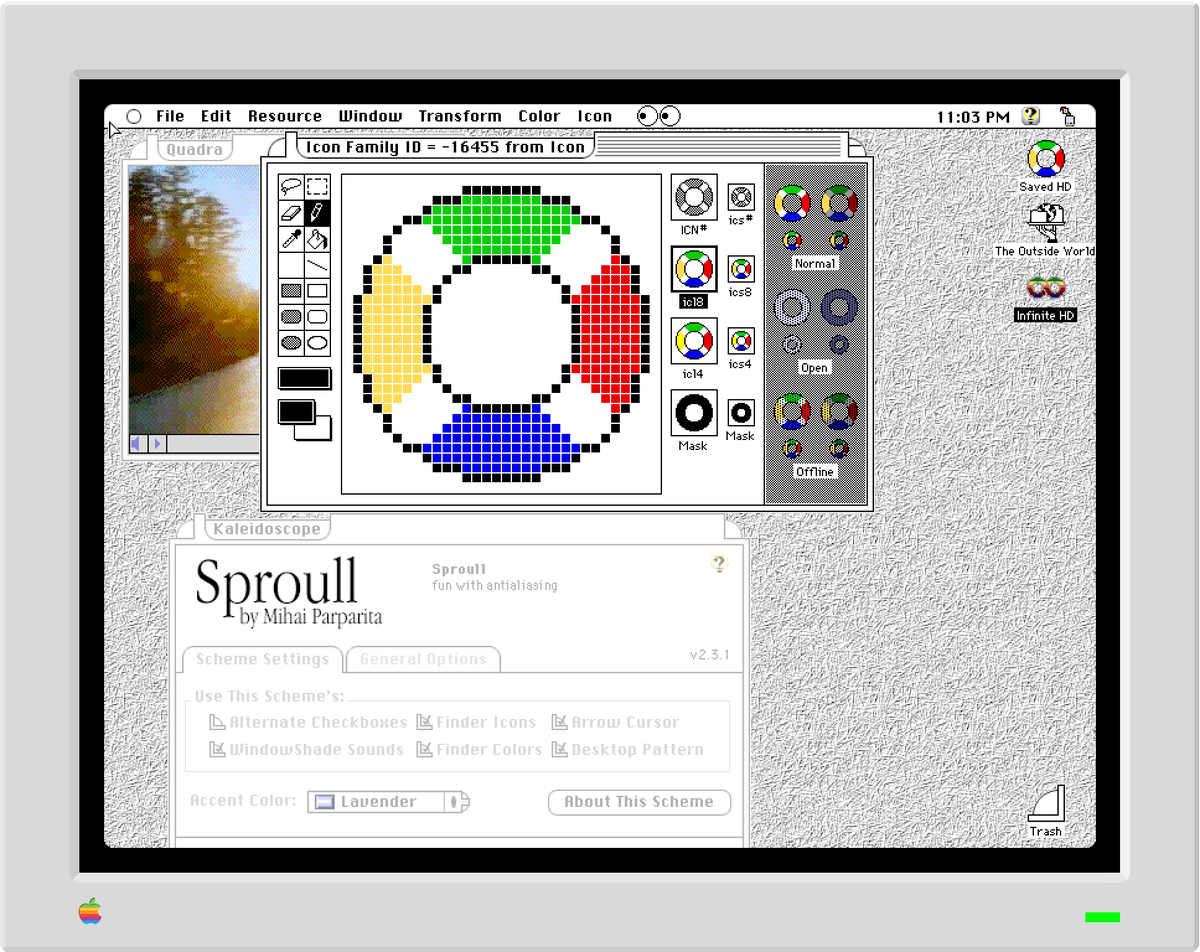Screen dimensions: 1200x952
Task: Open the application switcher menu icon
Action: coord(1066,116)
